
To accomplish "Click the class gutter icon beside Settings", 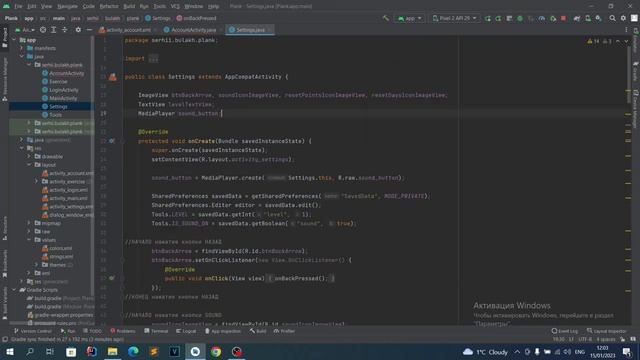I will (x=113, y=77).
